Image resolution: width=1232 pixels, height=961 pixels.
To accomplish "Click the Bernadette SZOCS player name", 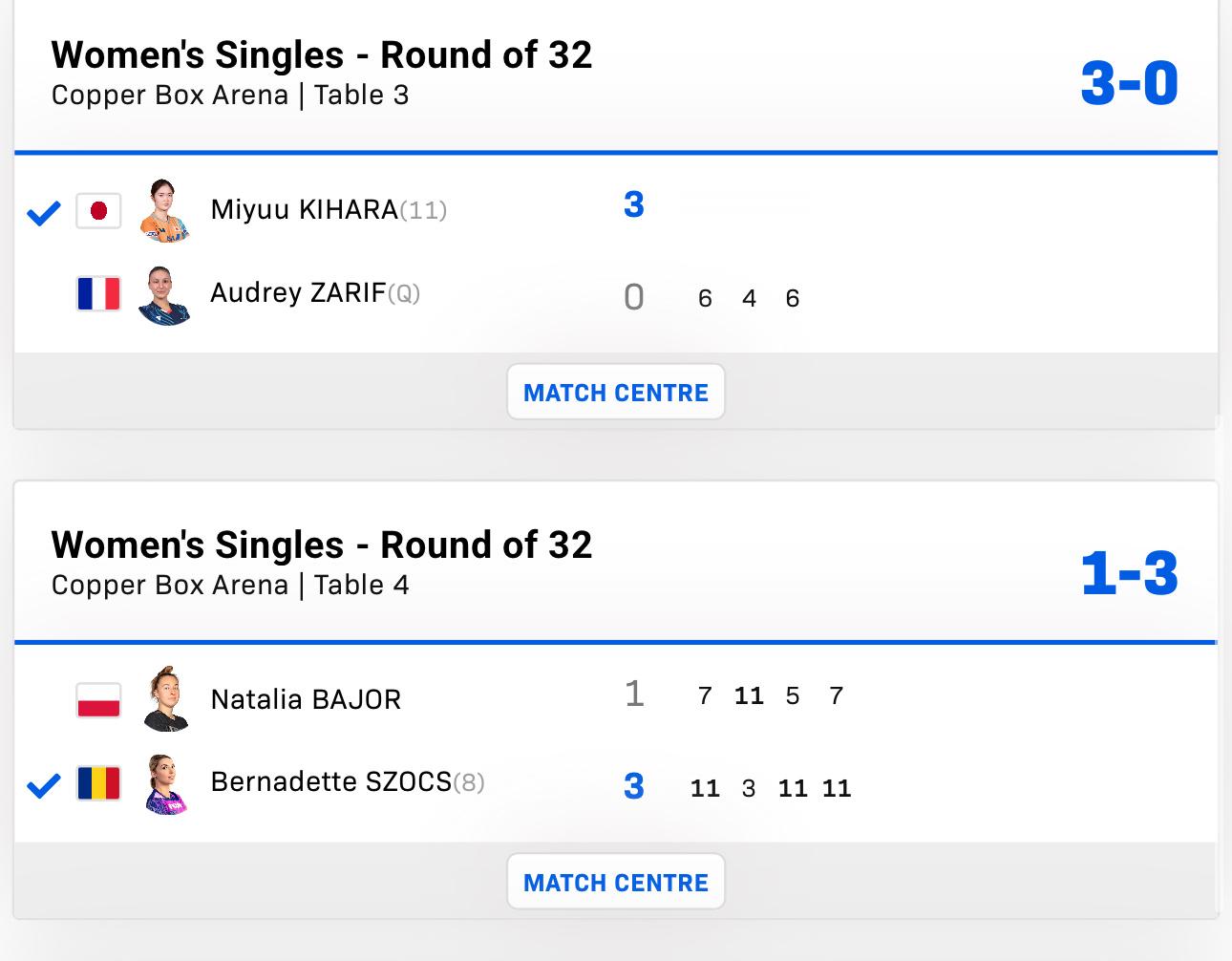I will [x=330, y=782].
